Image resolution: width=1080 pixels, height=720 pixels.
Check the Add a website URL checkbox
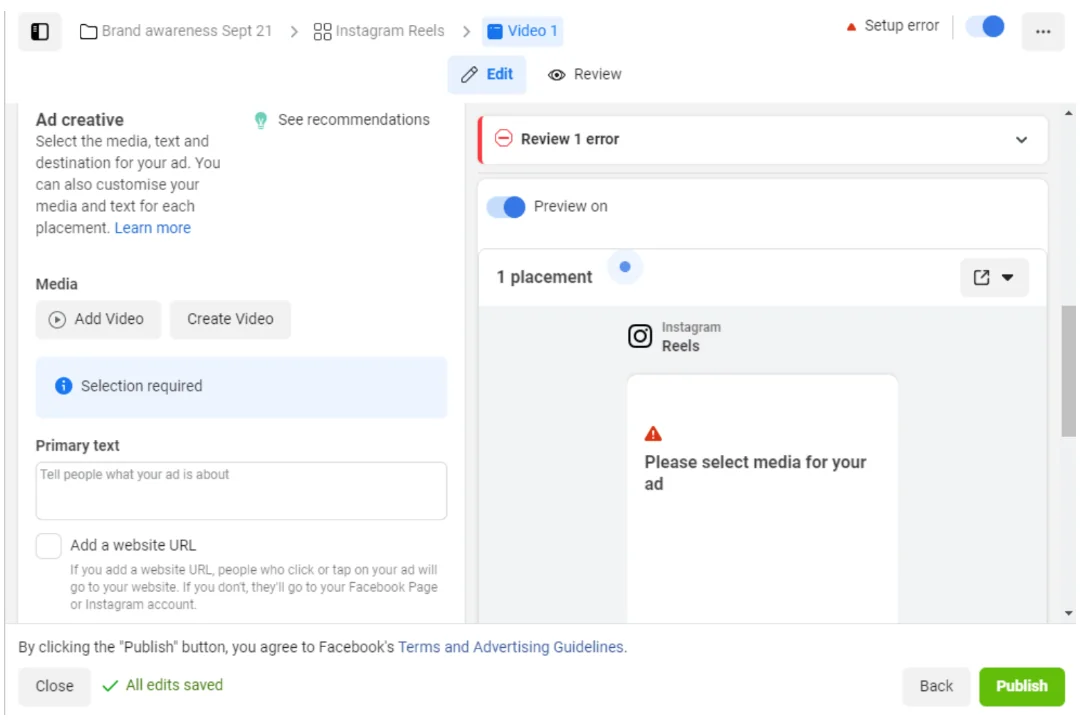pos(48,546)
